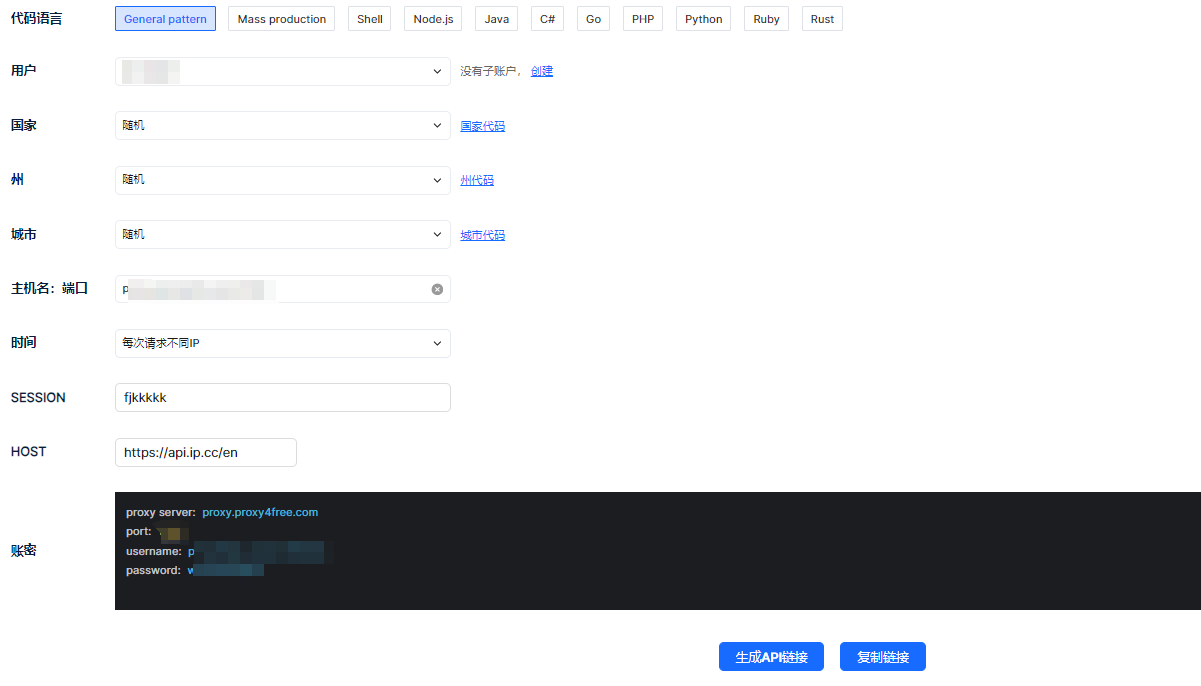Expand the 国家 country dropdown
Screen dimensions: 1201x686
(283, 126)
